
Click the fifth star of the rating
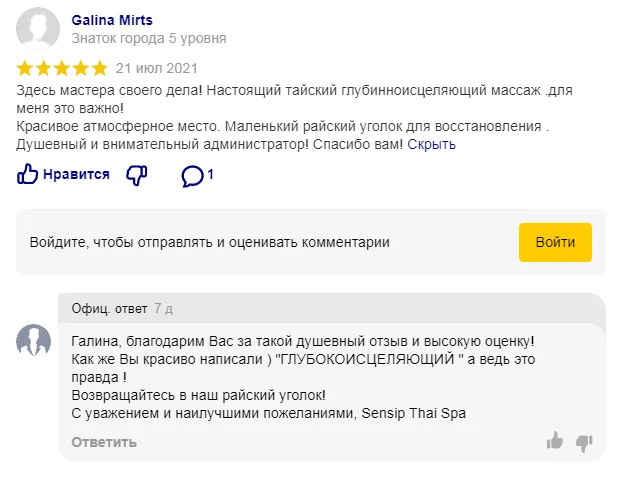pyautogui.click(x=98, y=69)
